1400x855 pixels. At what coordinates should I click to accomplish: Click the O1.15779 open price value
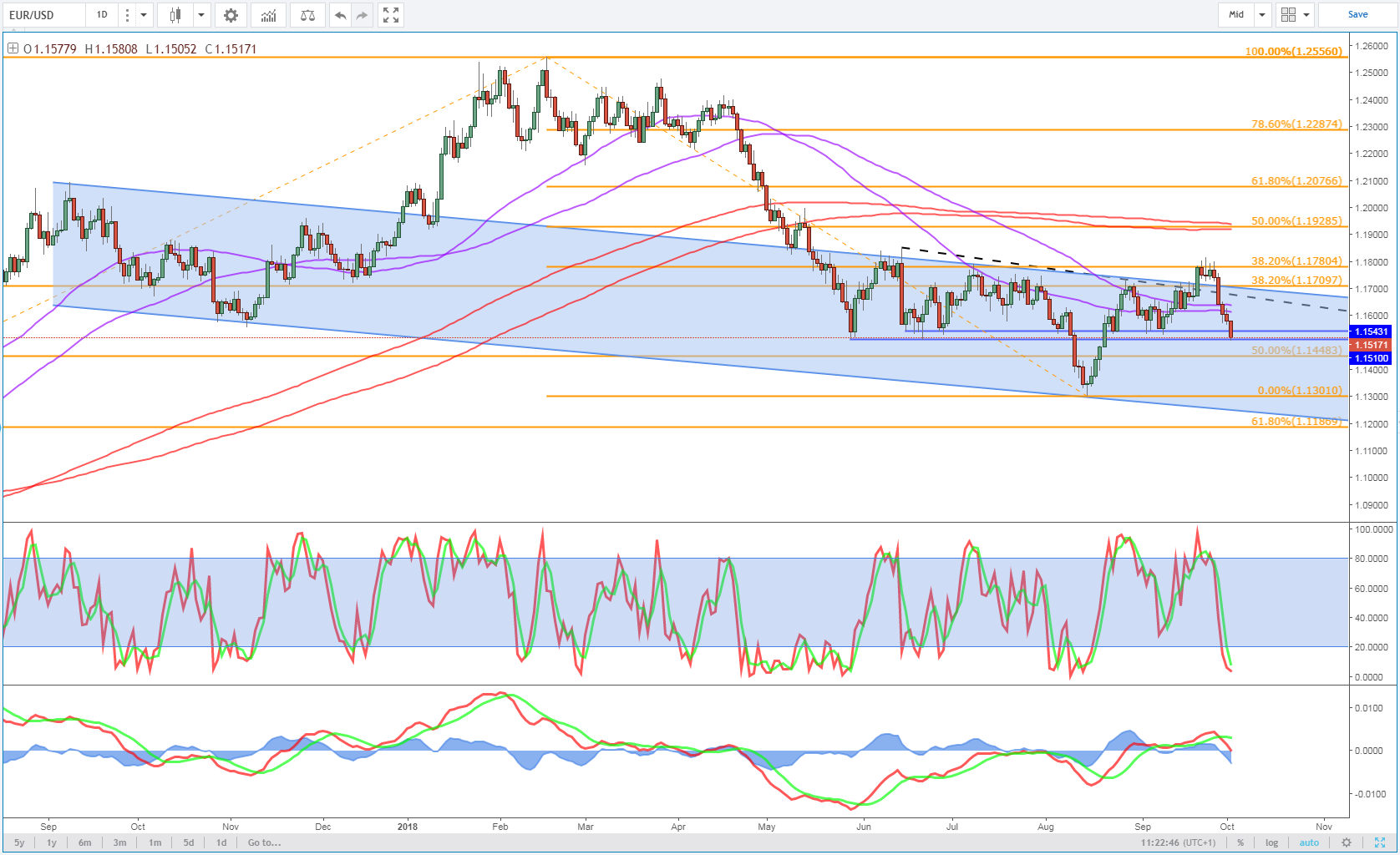pos(50,48)
